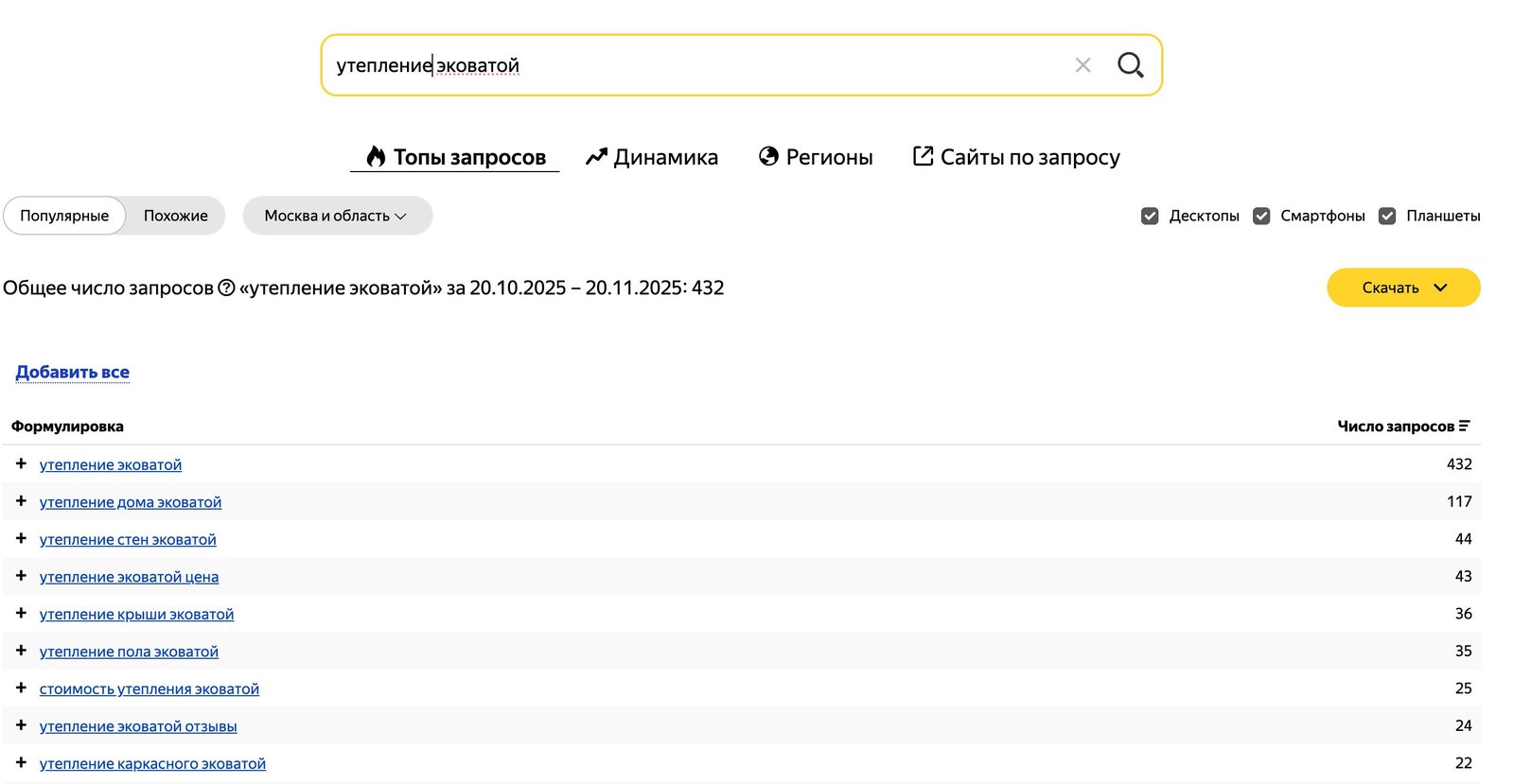Click sort icon beside Число запросов
1514x784 pixels.
[x=1464, y=427]
